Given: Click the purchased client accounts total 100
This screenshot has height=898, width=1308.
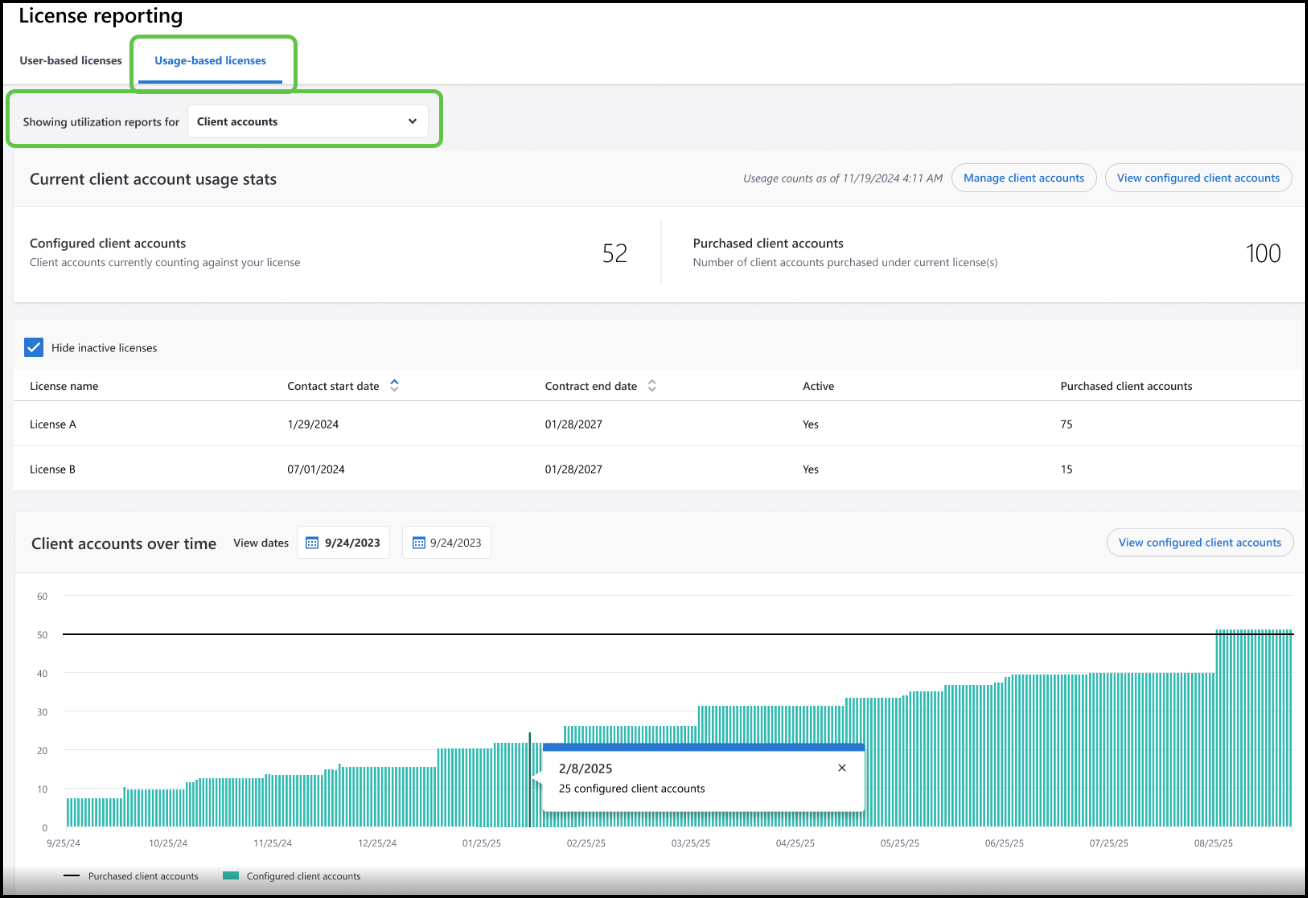Looking at the screenshot, I should [1263, 253].
